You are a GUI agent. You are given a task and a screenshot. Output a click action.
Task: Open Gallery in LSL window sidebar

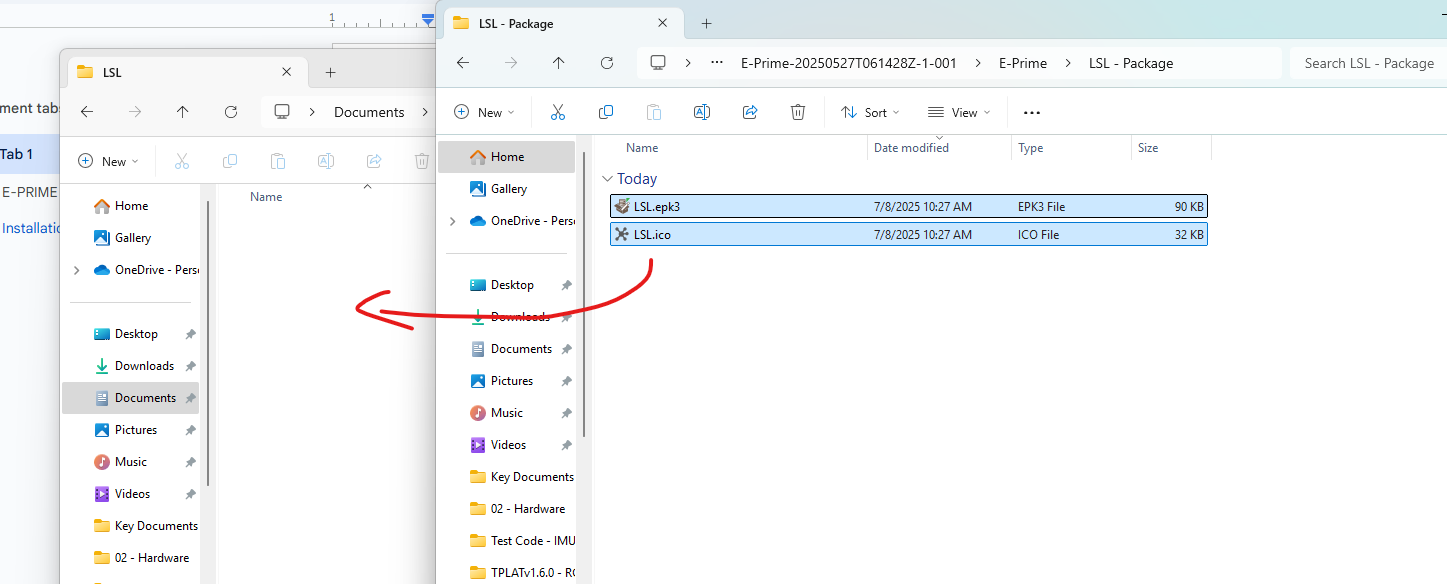[x=131, y=238]
